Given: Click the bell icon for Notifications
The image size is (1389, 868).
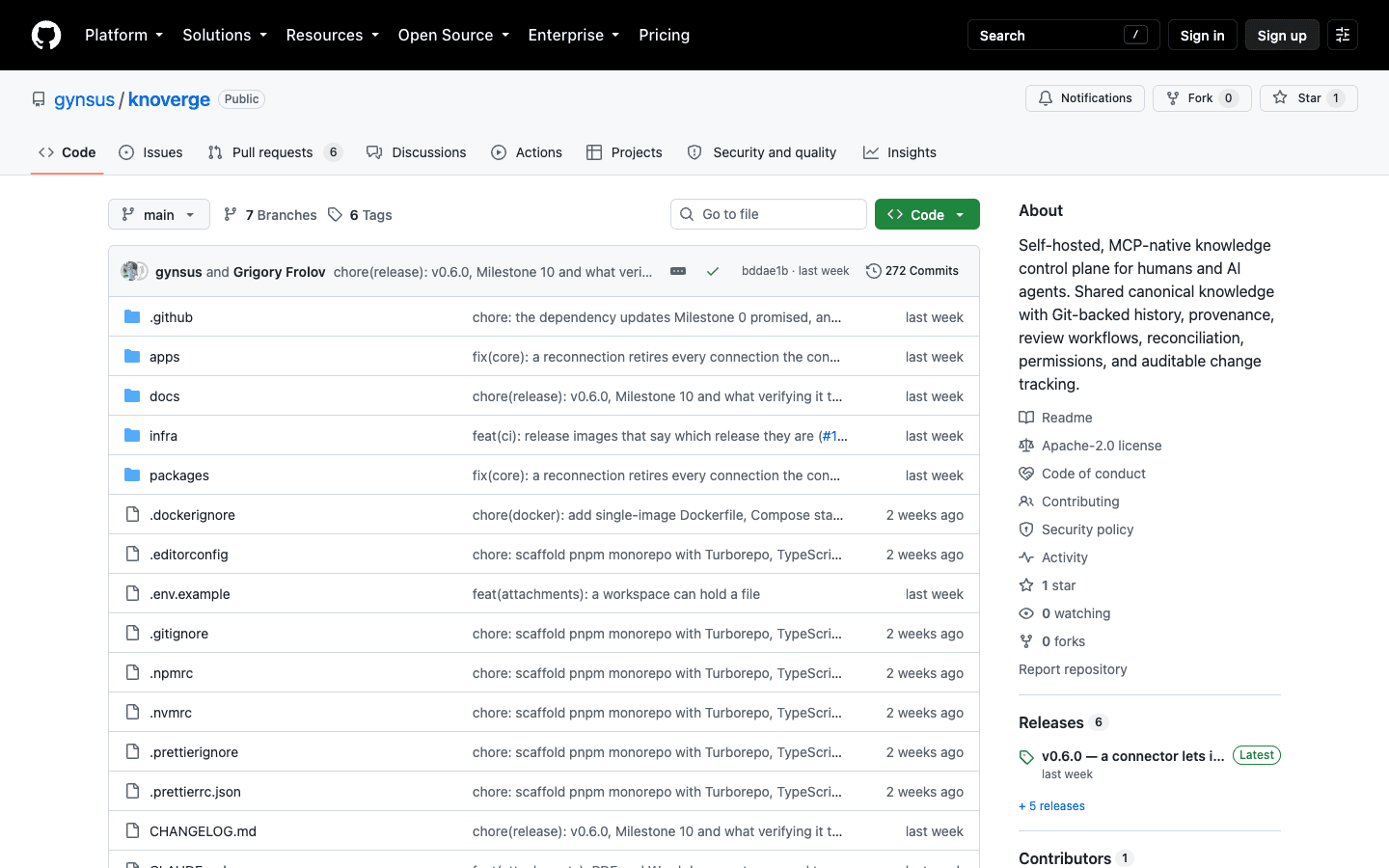Looking at the screenshot, I should coord(1046,98).
